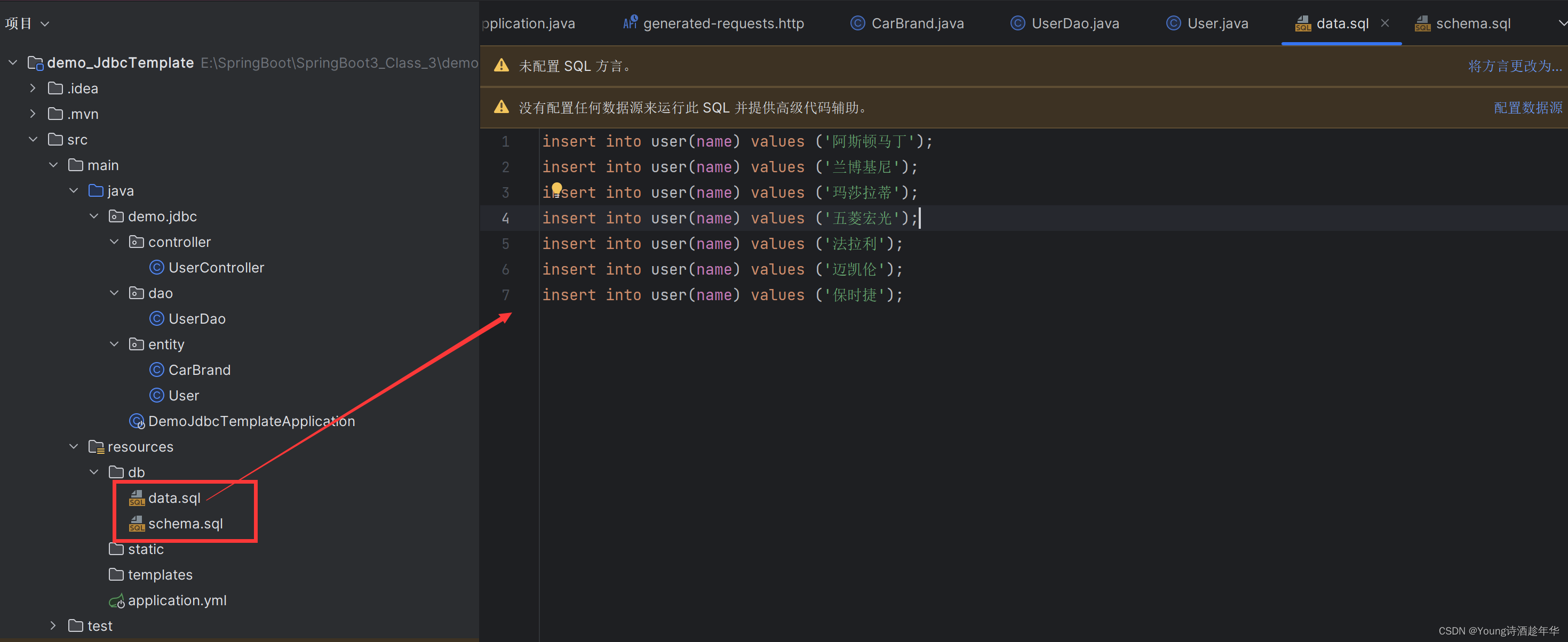Select the UserDao class icon in tree
This screenshot has height=642, width=1568.
click(156, 318)
